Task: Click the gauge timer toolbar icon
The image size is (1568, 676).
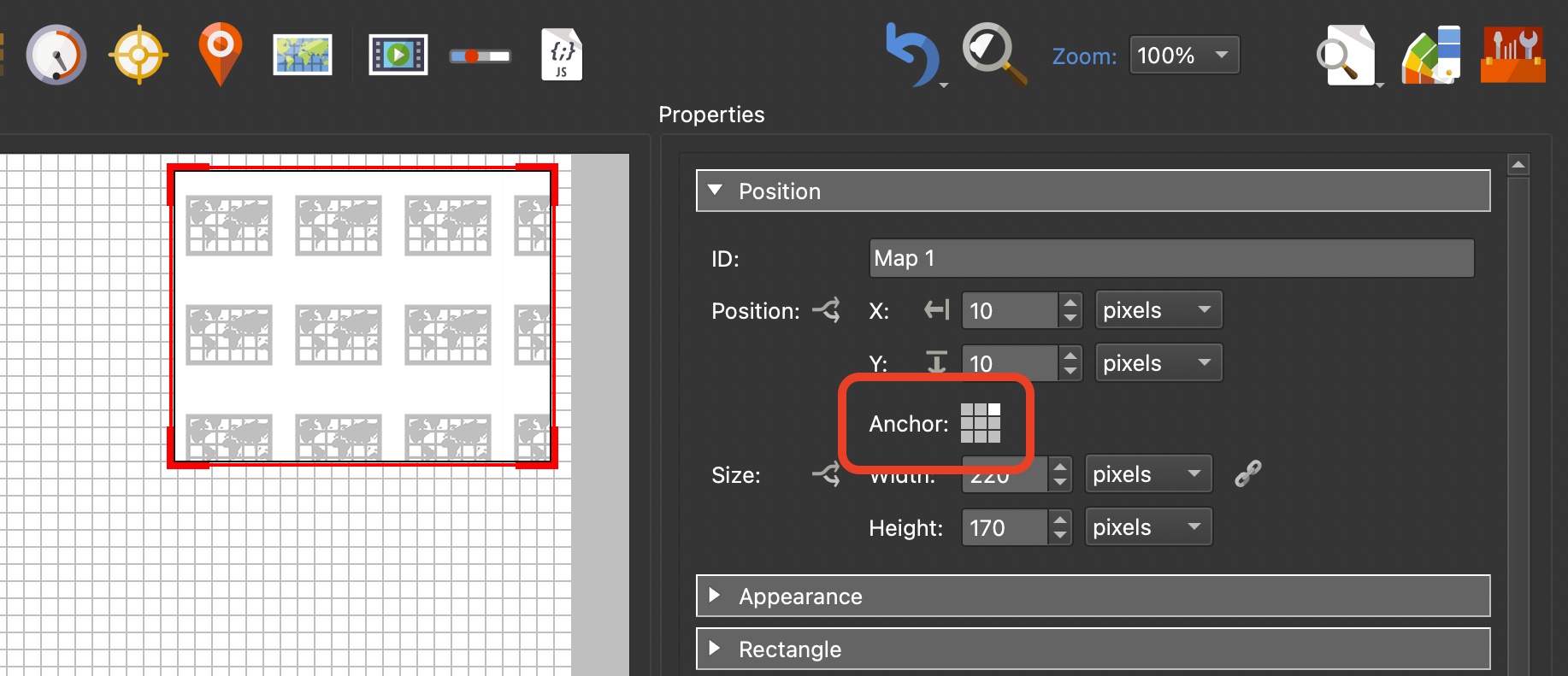Action: coord(56,56)
